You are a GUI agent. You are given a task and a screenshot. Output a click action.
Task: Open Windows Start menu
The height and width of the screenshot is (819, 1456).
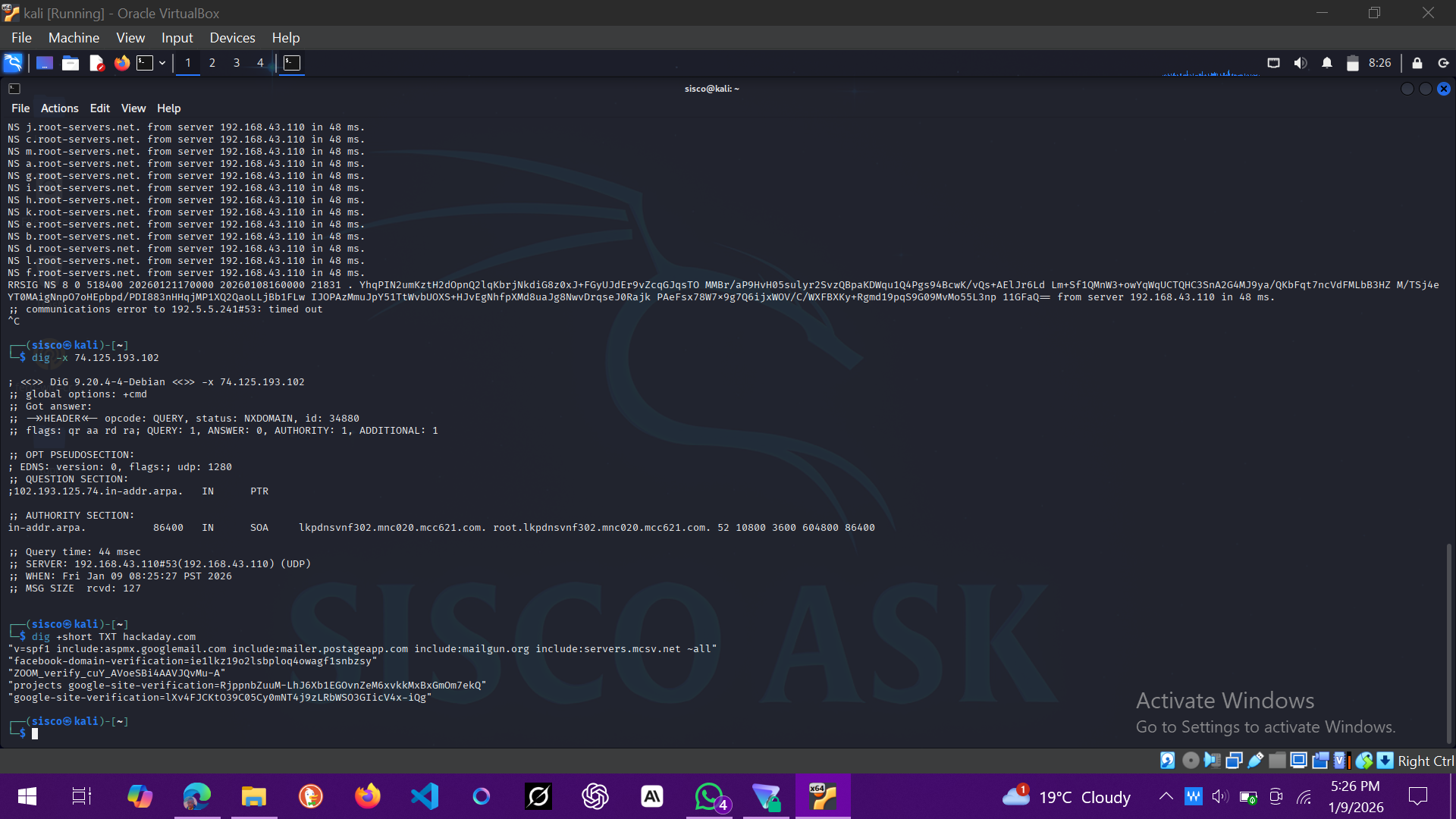tap(27, 796)
